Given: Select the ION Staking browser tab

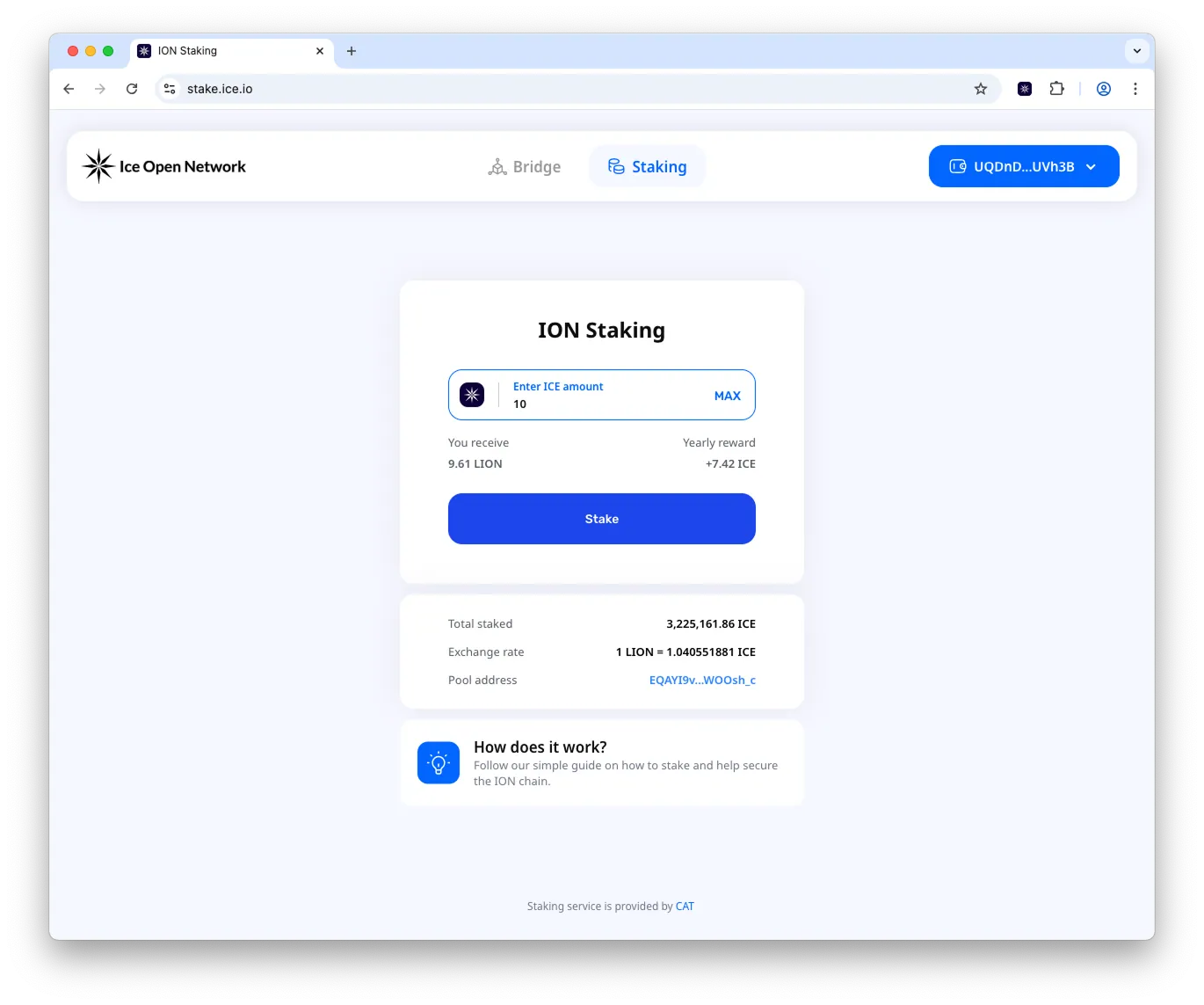Looking at the screenshot, I should click(232, 51).
